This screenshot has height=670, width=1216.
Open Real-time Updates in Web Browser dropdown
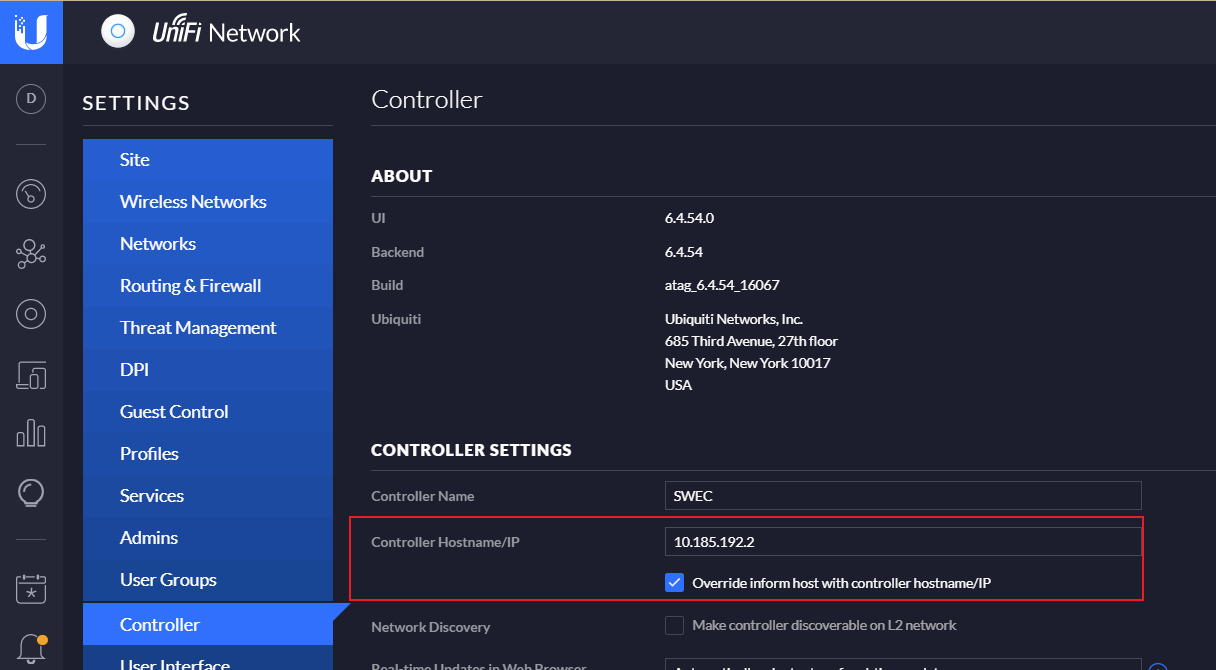902,664
